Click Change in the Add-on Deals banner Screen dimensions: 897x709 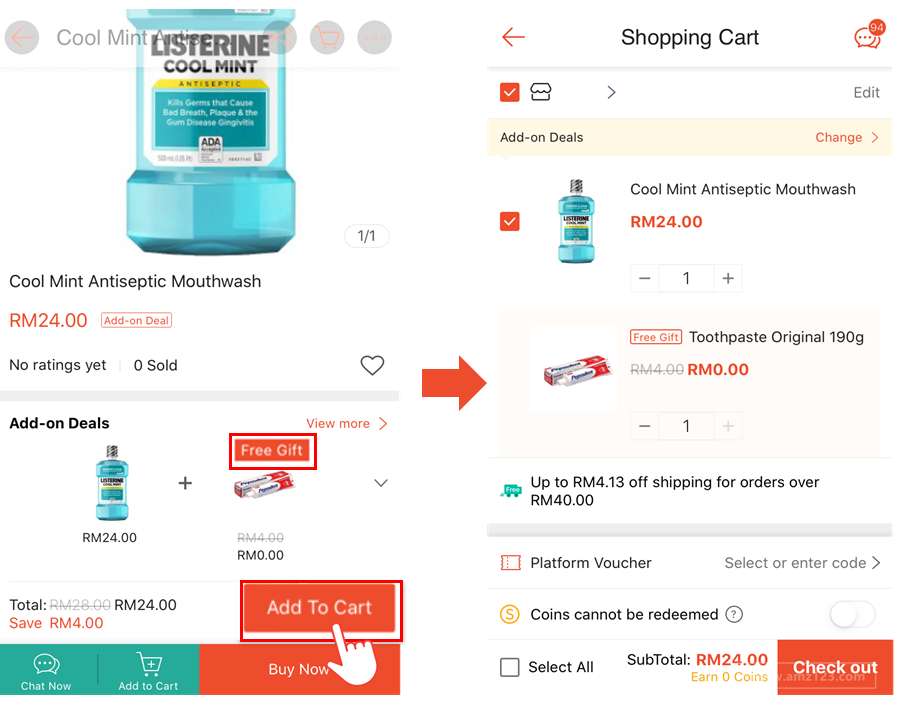[x=846, y=137]
